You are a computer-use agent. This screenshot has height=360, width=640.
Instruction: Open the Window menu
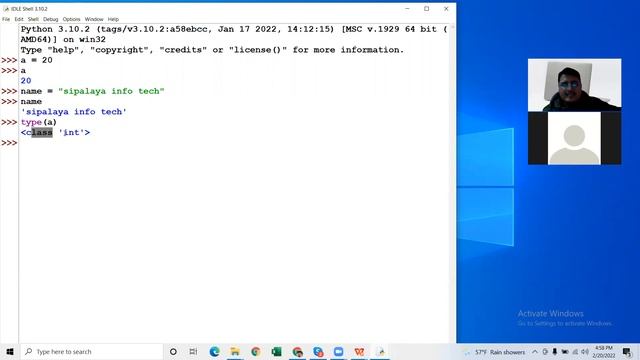(94, 19)
